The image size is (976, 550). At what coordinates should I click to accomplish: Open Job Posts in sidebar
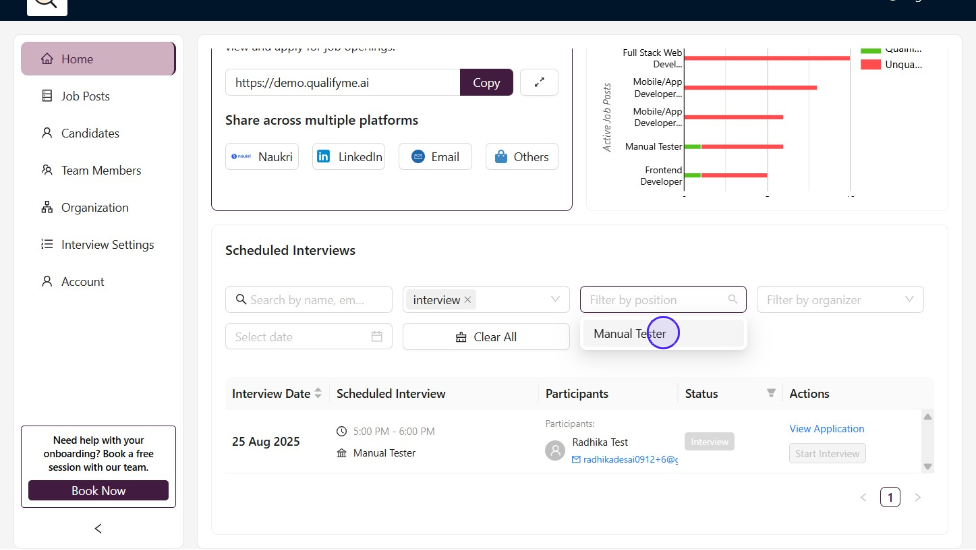85,96
